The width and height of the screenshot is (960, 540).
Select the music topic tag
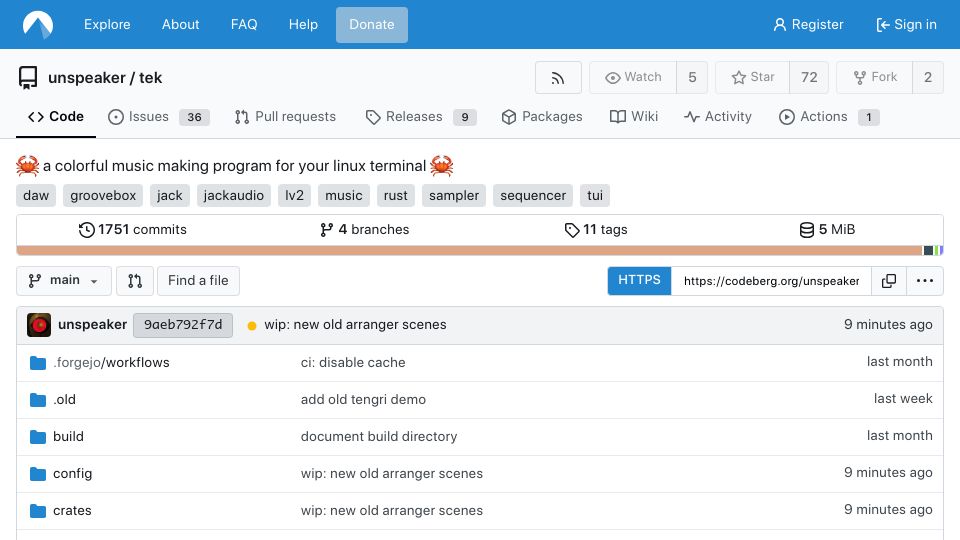pos(343,195)
